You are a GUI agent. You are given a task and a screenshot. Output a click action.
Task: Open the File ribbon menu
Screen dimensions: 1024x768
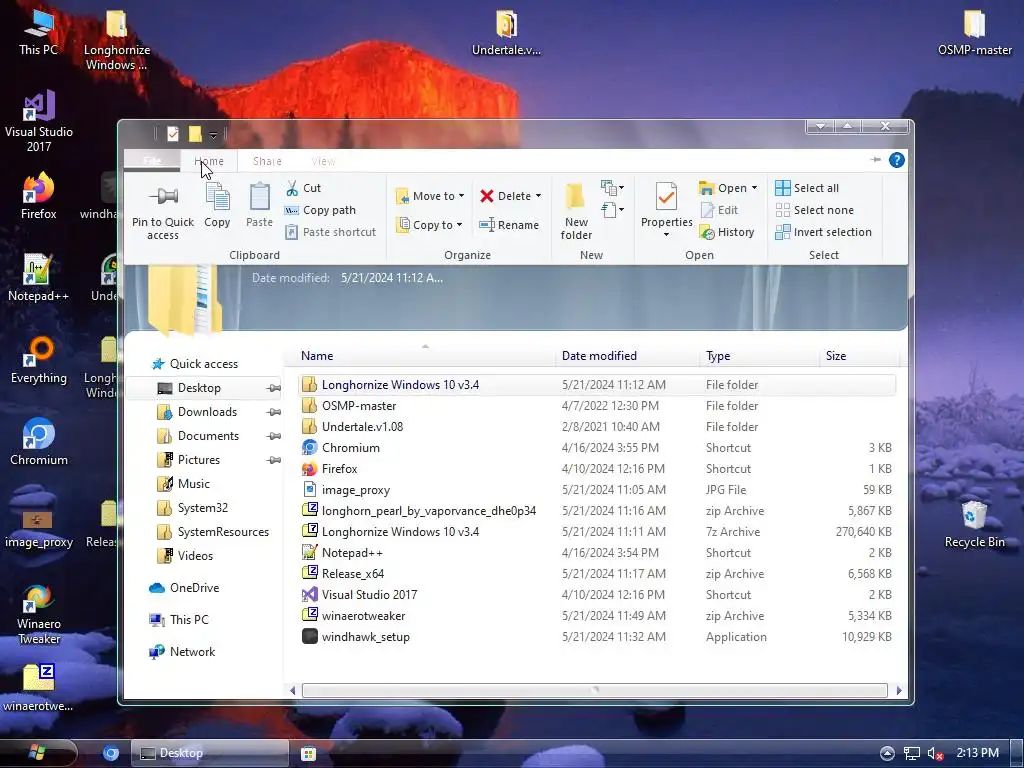[152, 161]
